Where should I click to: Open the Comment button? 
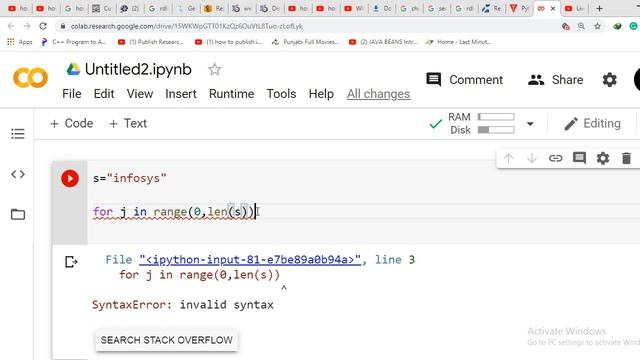(464, 80)
